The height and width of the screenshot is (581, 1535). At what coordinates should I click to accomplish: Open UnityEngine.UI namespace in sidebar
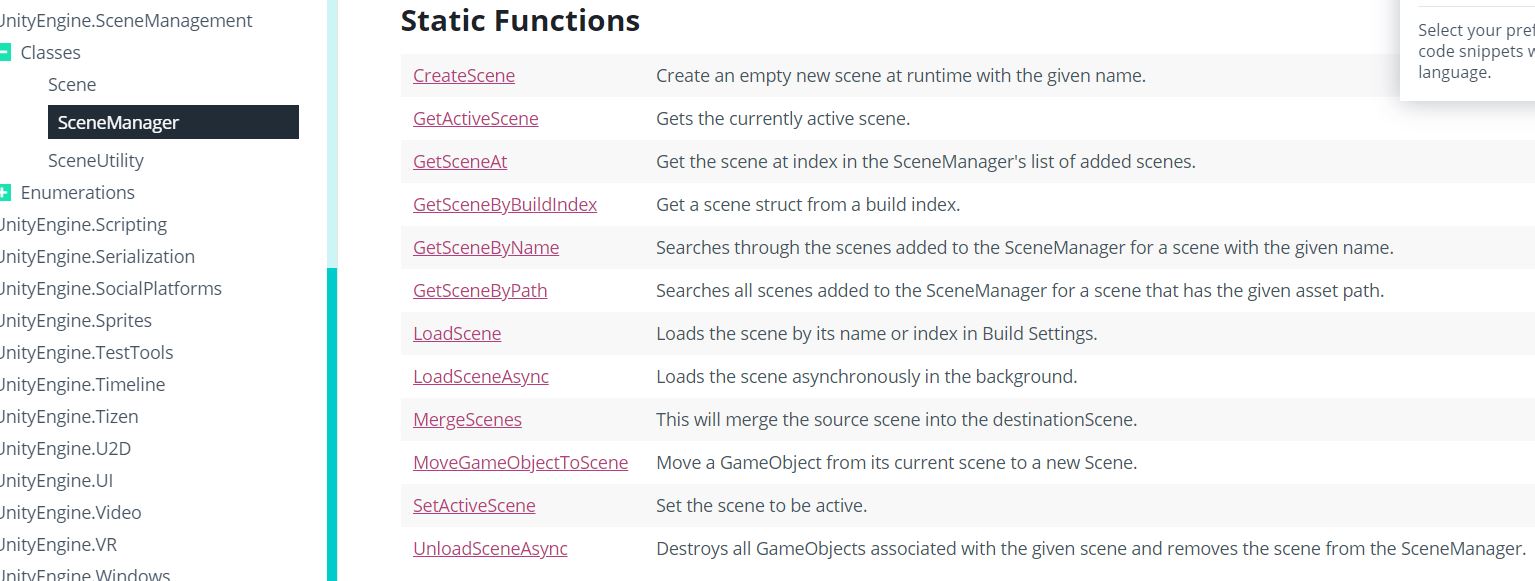click(x=57, y=481)
